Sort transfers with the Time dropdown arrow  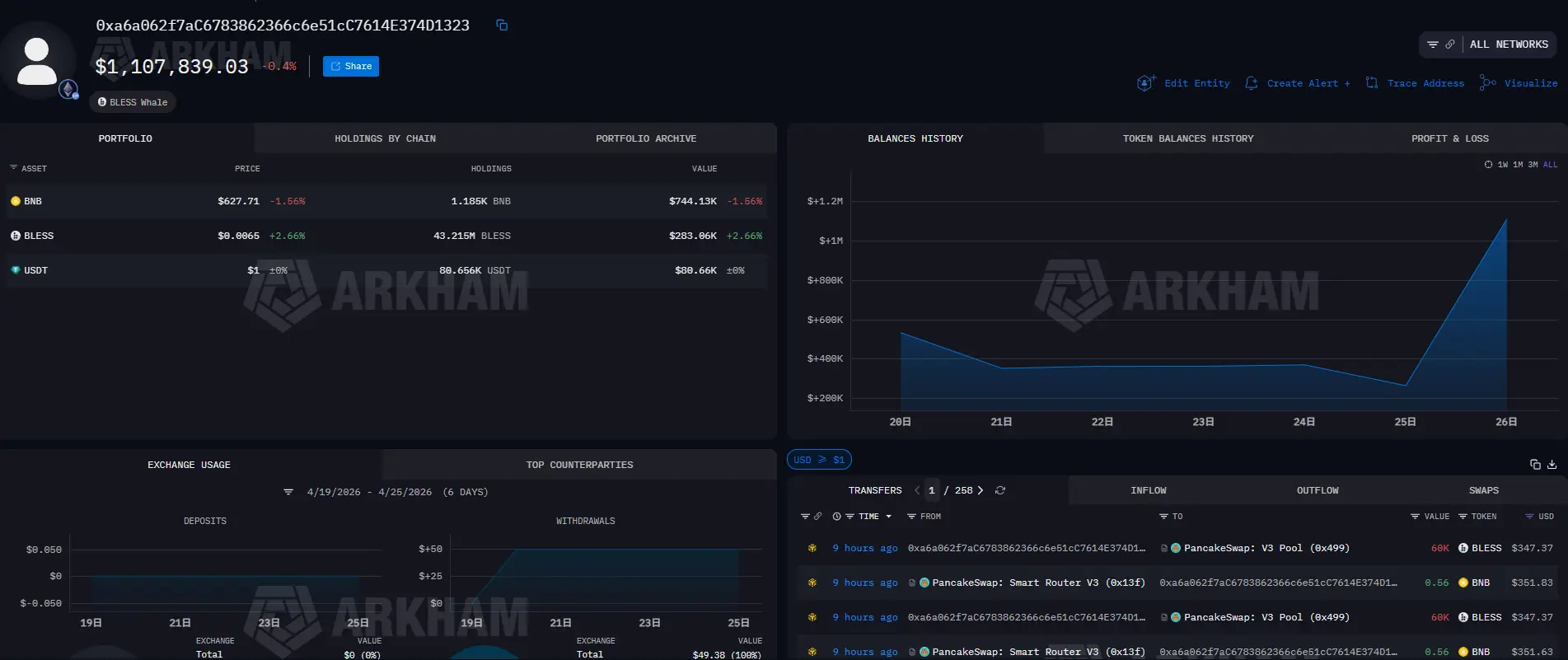pos(888,517)
